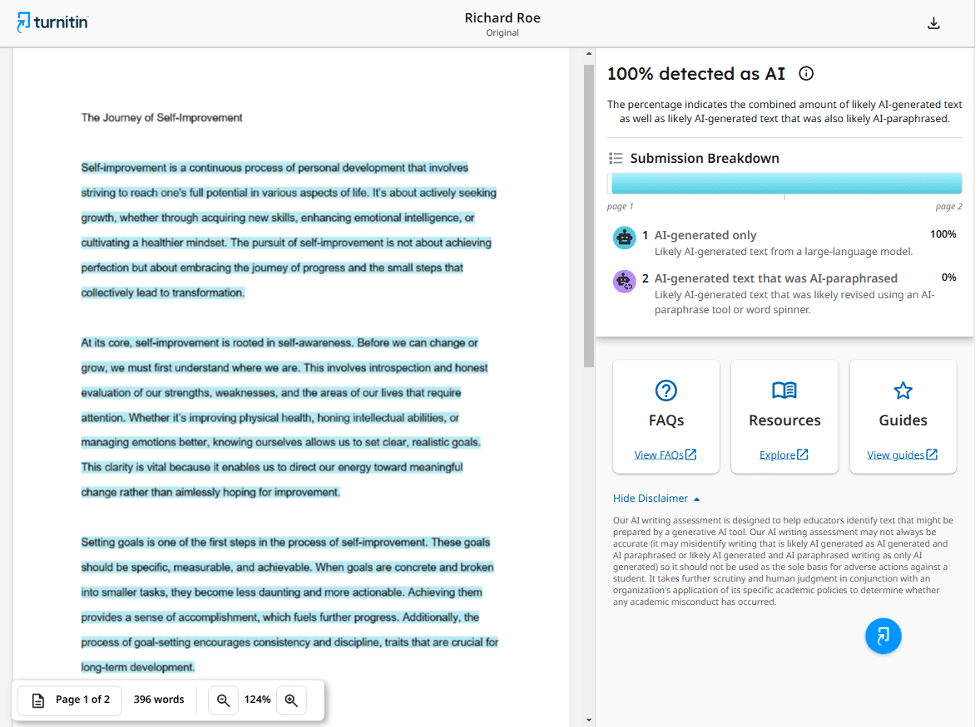Viewport: 977px width, 727px height.
Task: Click the Submission Breakdown progress bar
Action: (x=785, y=182)
